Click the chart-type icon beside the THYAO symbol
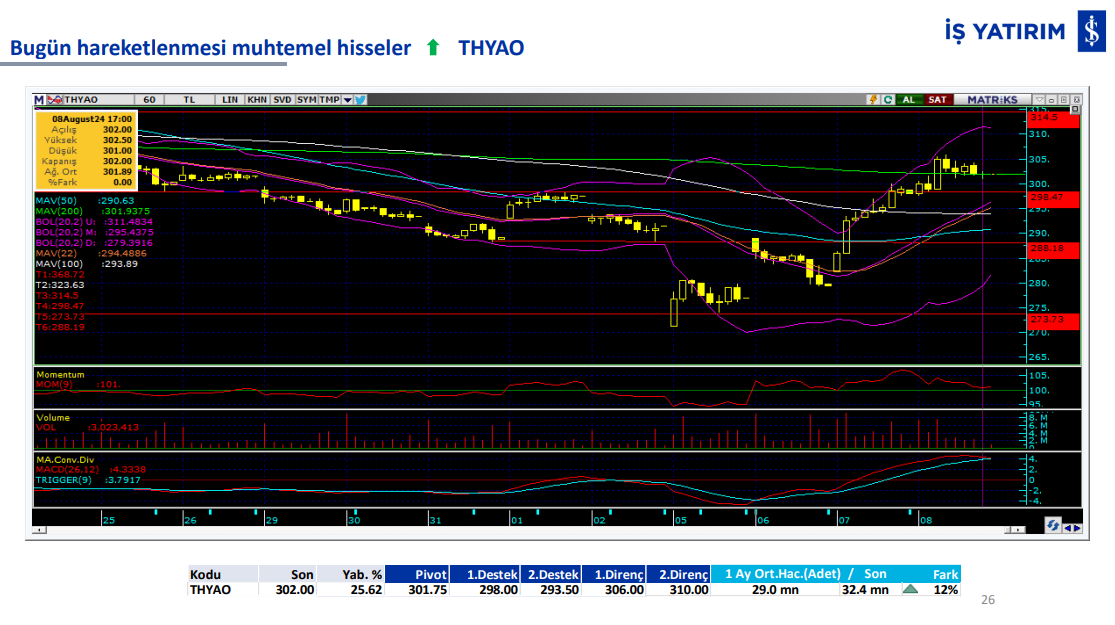 pos(55,100)
